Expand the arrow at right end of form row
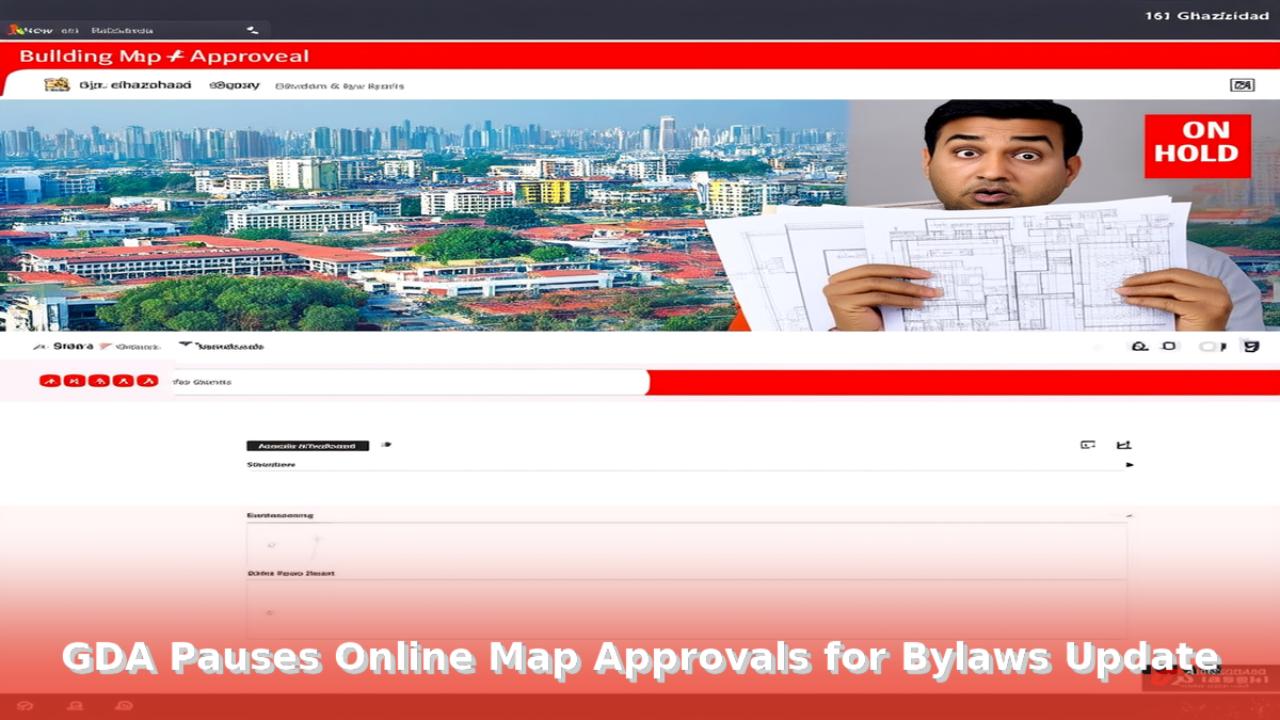Image resolution: width=1280 pixels, height=720 pixels. coord(1130,465)
